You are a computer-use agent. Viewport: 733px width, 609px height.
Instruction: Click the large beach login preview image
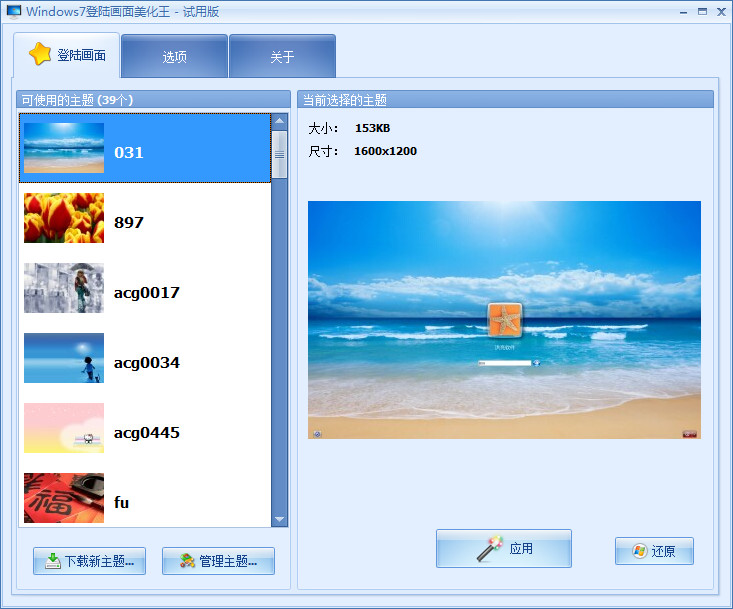(504, 320)
